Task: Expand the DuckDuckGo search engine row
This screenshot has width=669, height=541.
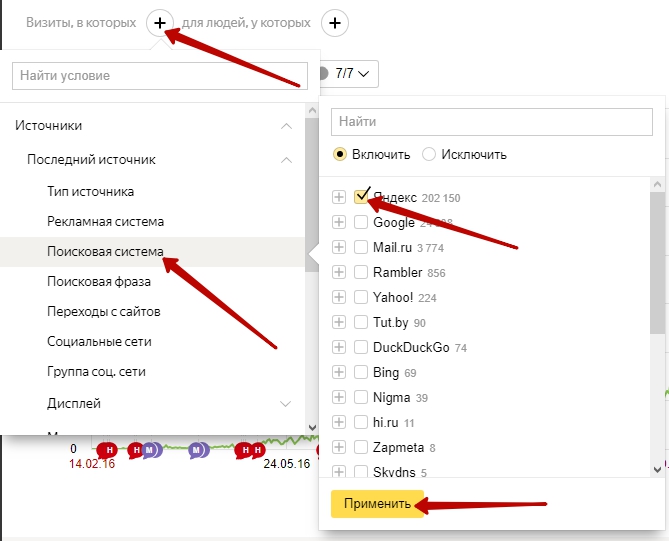Action: 339,347
